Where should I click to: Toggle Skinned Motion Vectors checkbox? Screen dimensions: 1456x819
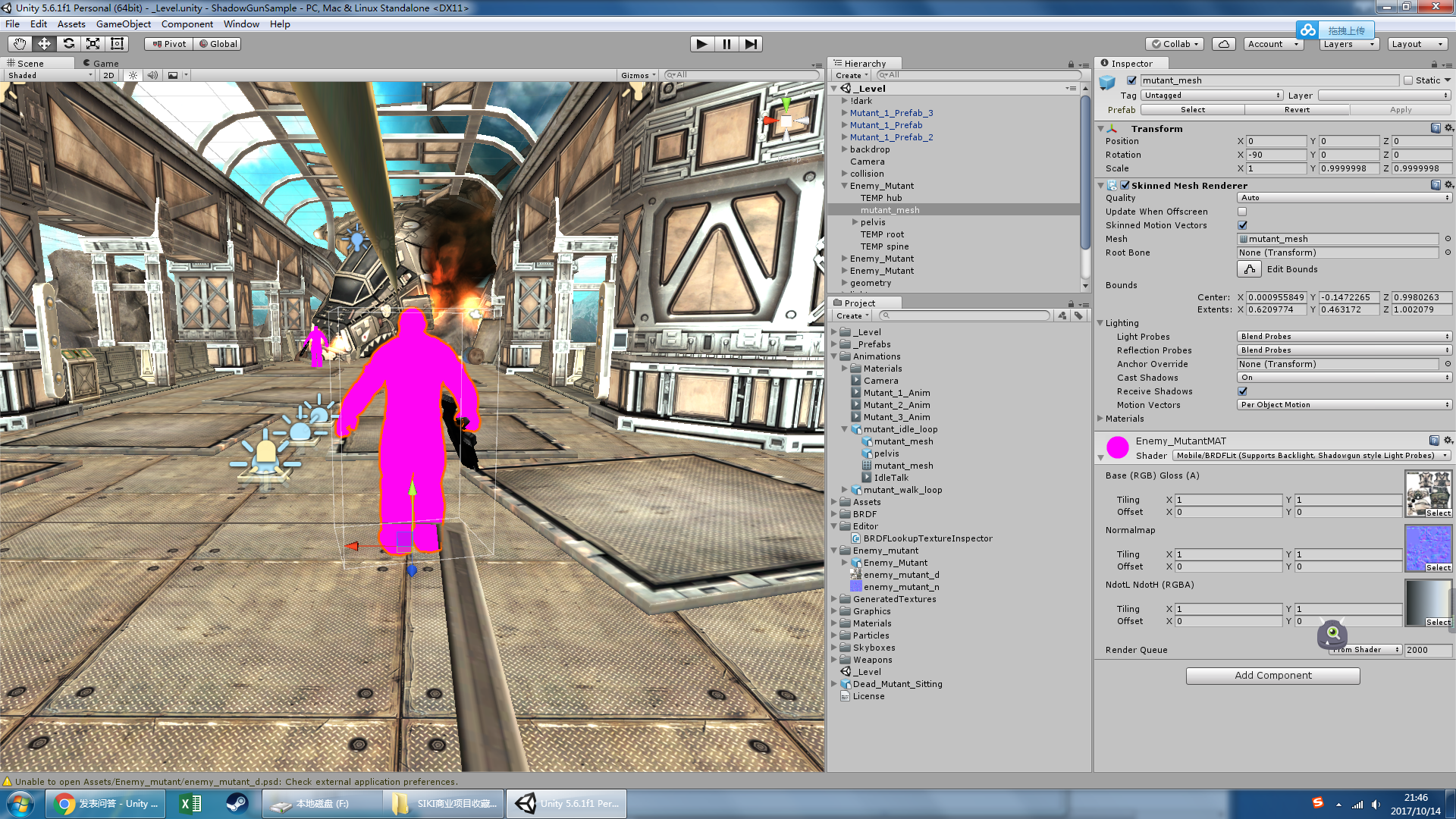pyautogui.click(x=1242, y=225)
